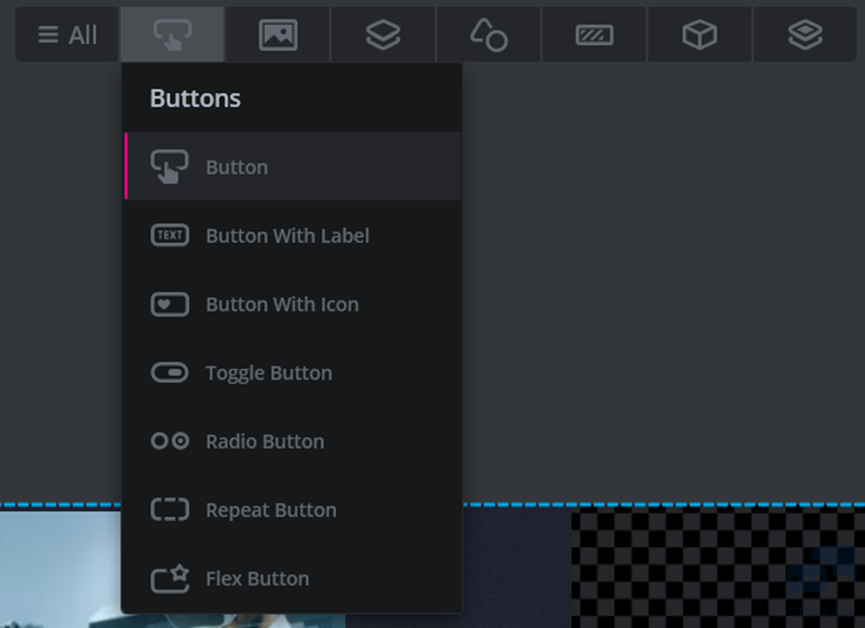Screen dimensions: 865x628
Task: Click the TEXT icon beside Button With Label
Action: click(x=169, y=235)
